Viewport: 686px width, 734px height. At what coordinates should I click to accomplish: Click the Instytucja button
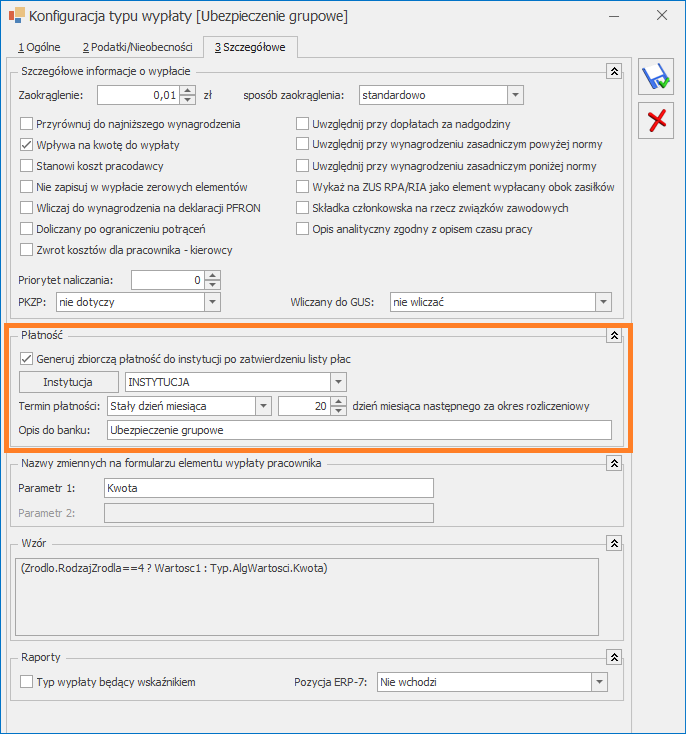pos(68,382)
